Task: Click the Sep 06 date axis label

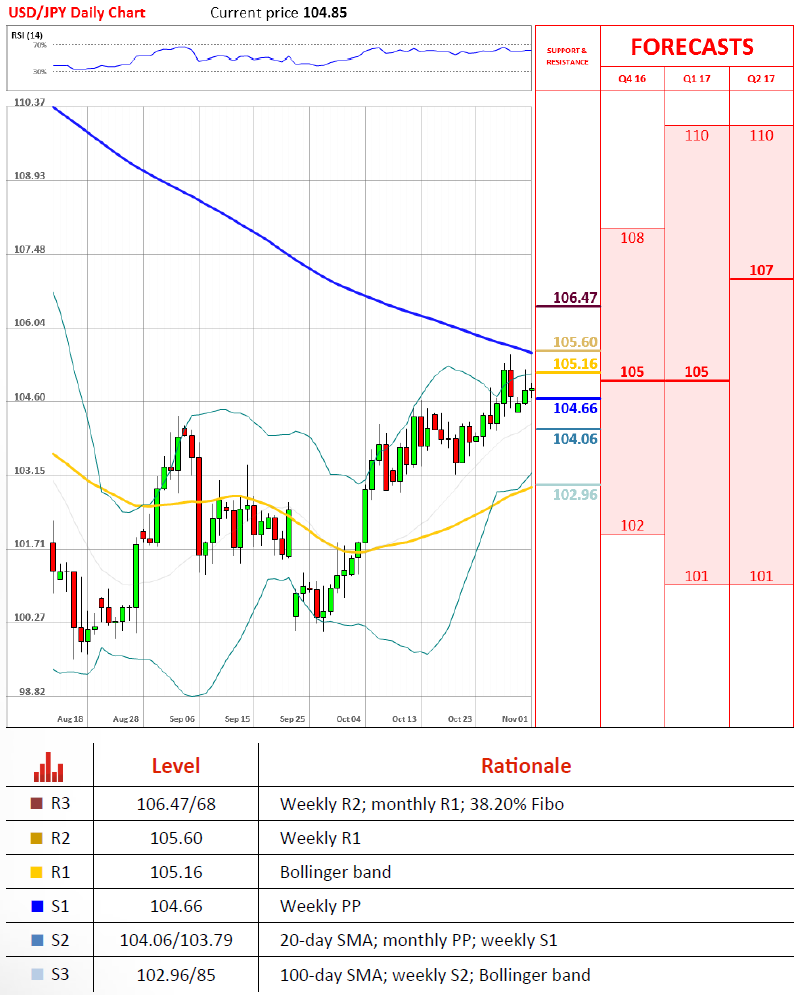Action: [182, 719]
